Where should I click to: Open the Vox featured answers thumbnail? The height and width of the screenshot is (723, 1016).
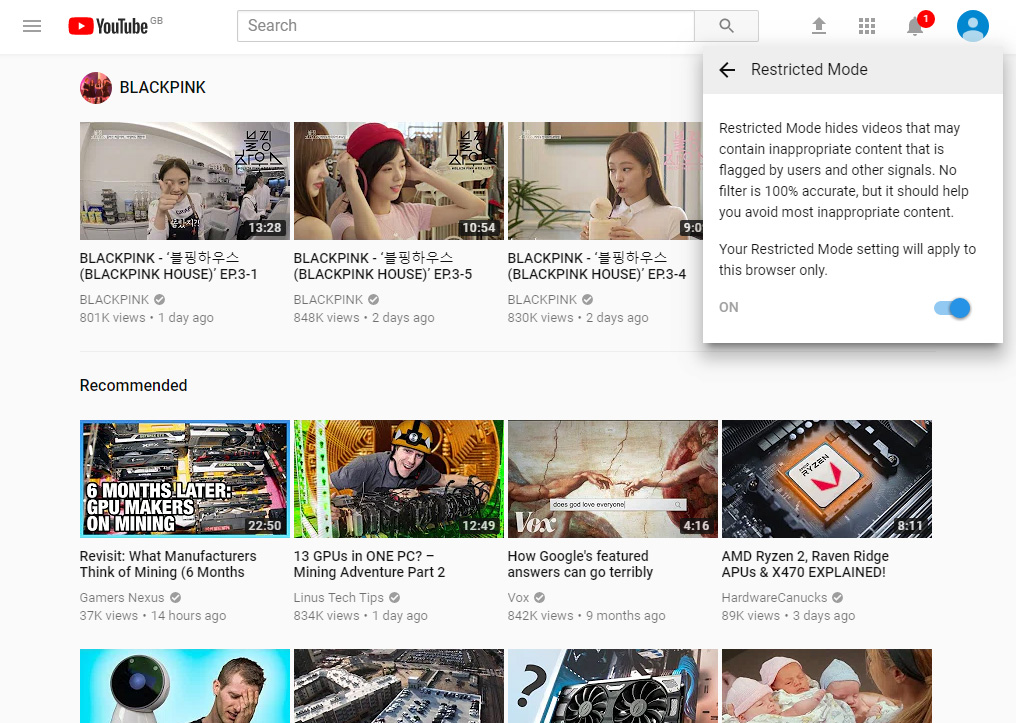coord(612,479)
